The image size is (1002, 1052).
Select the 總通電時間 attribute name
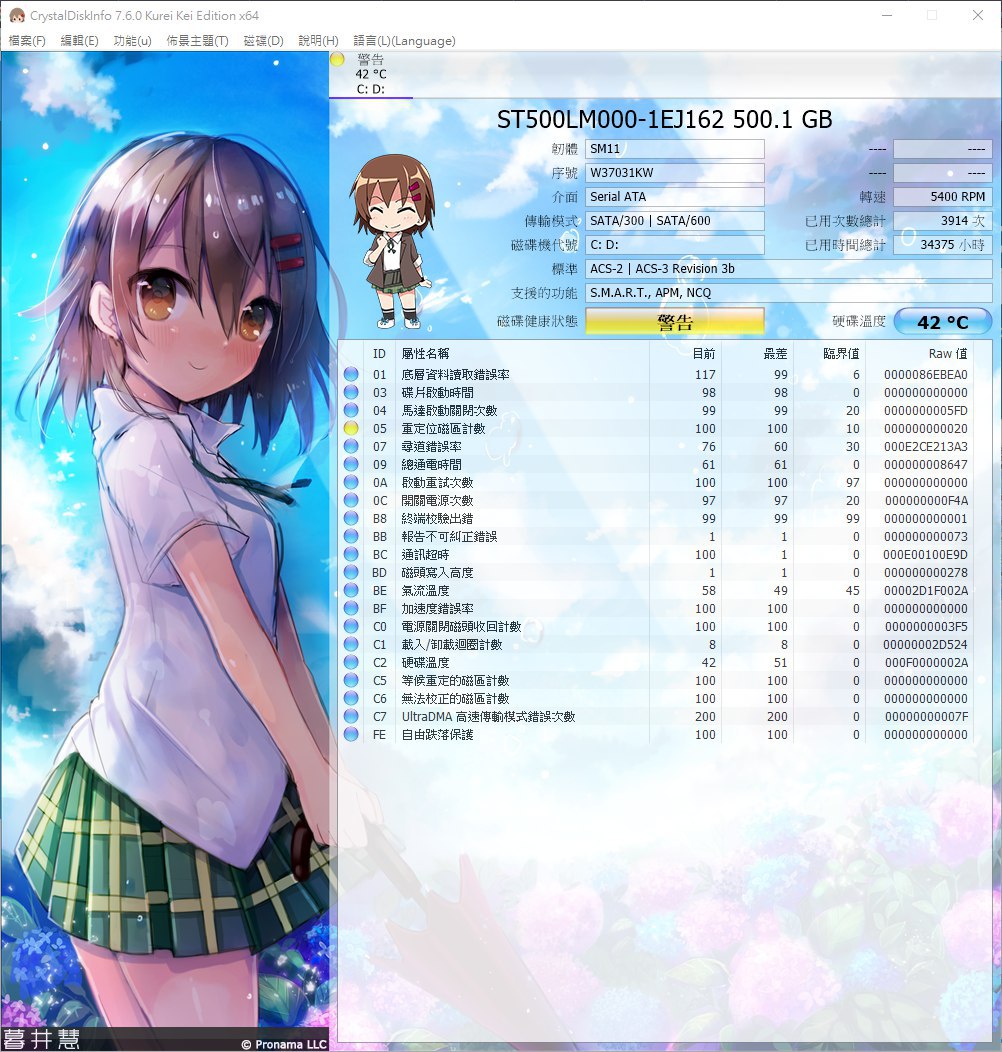432,464
